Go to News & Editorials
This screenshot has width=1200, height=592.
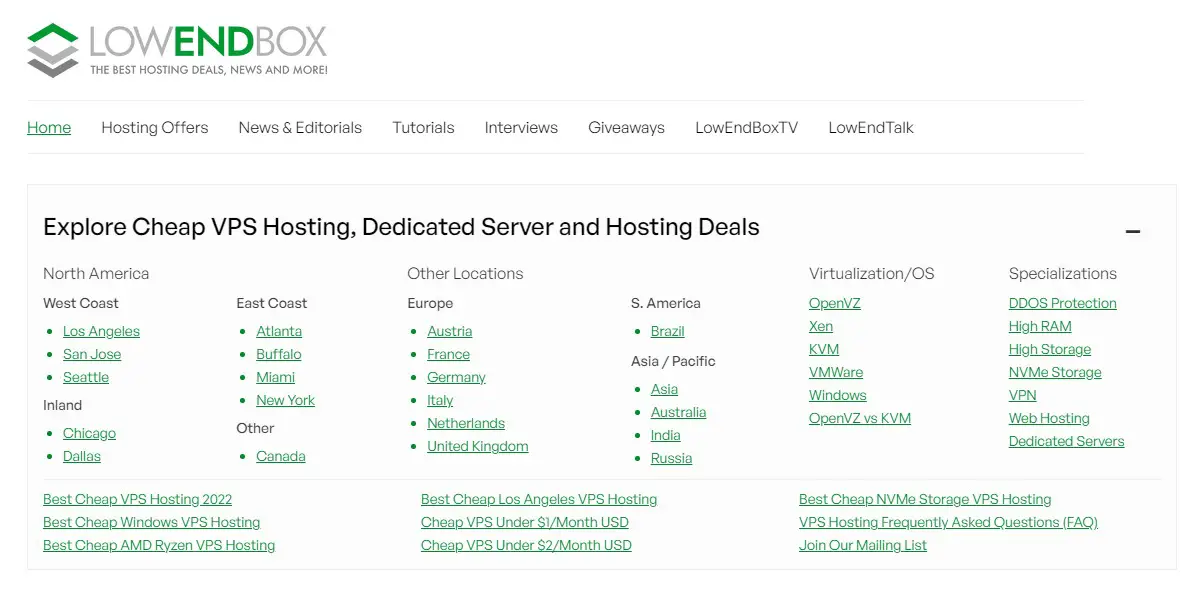click(x=300, y=128)
